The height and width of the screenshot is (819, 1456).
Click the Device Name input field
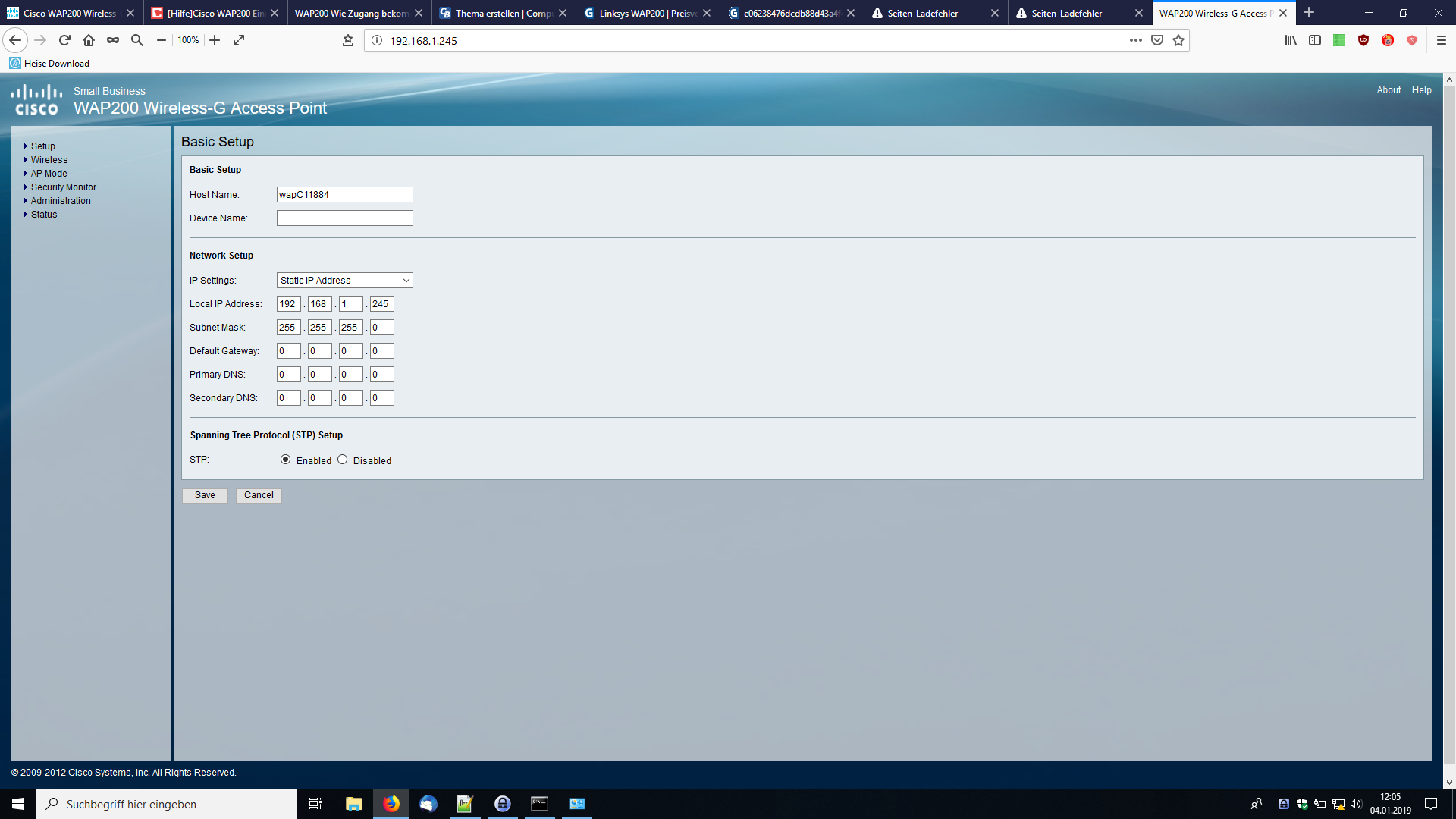coord(344,218)
